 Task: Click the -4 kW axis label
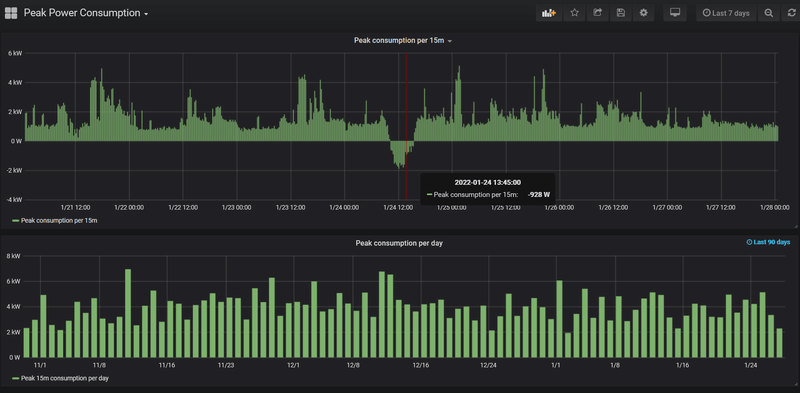[x=14, y=200]
